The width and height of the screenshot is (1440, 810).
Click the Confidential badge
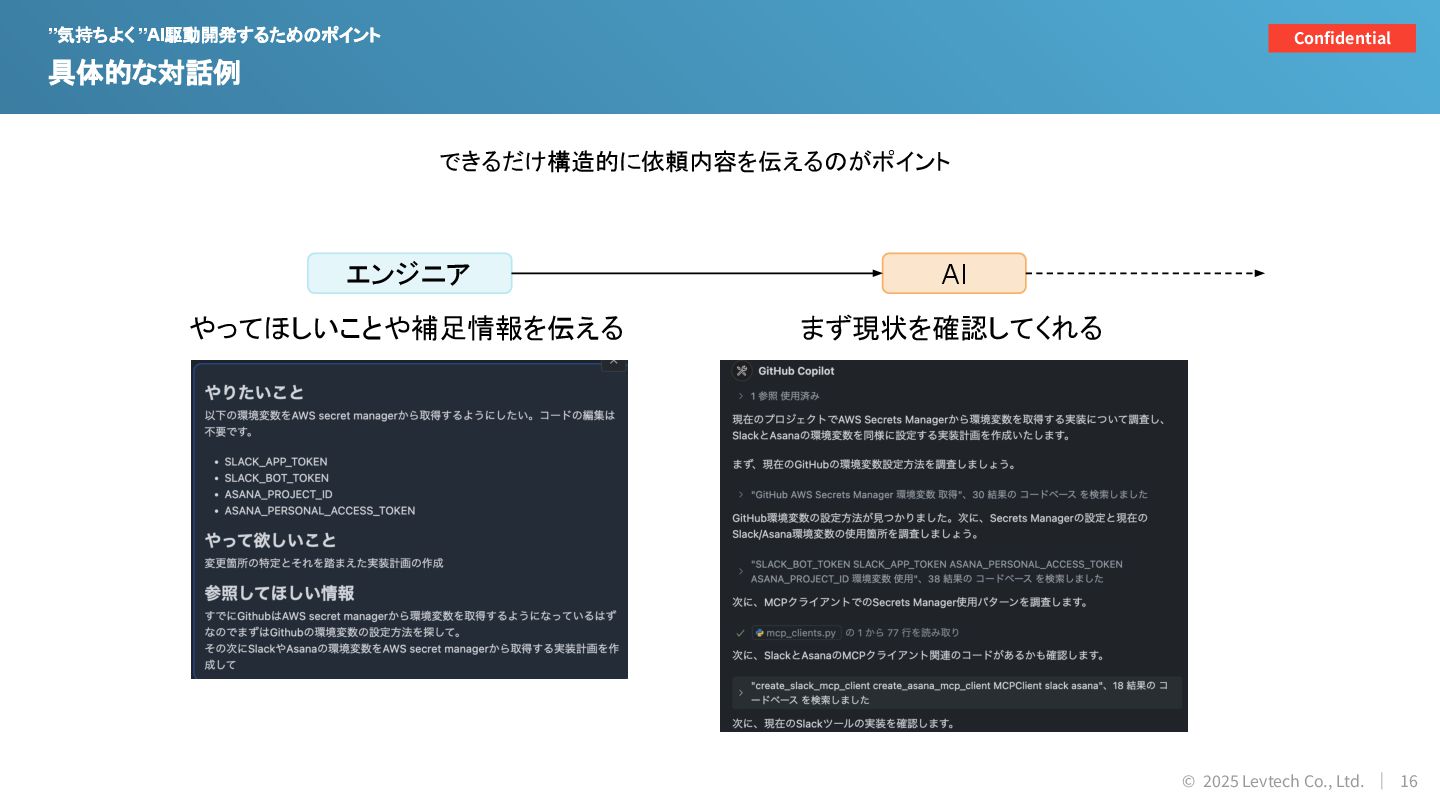pos(1342,38)
